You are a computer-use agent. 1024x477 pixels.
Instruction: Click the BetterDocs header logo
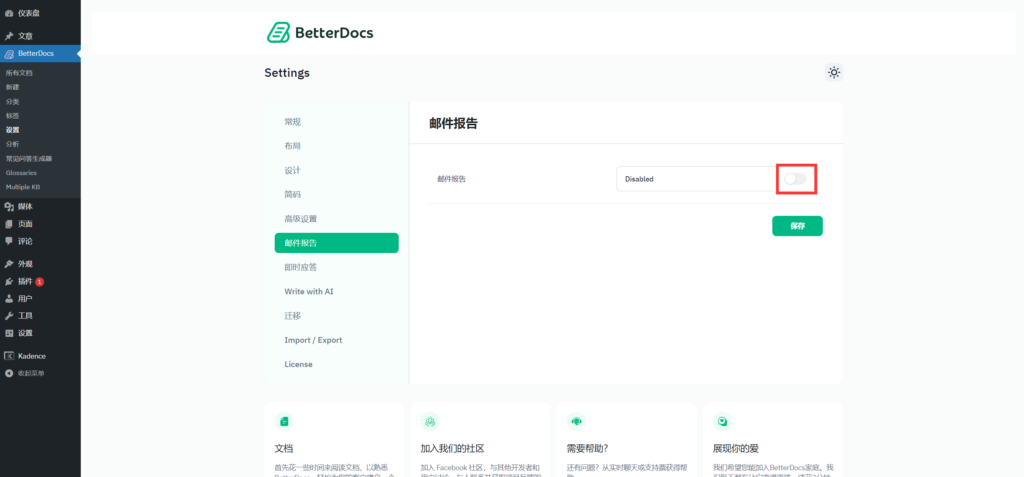320,33
